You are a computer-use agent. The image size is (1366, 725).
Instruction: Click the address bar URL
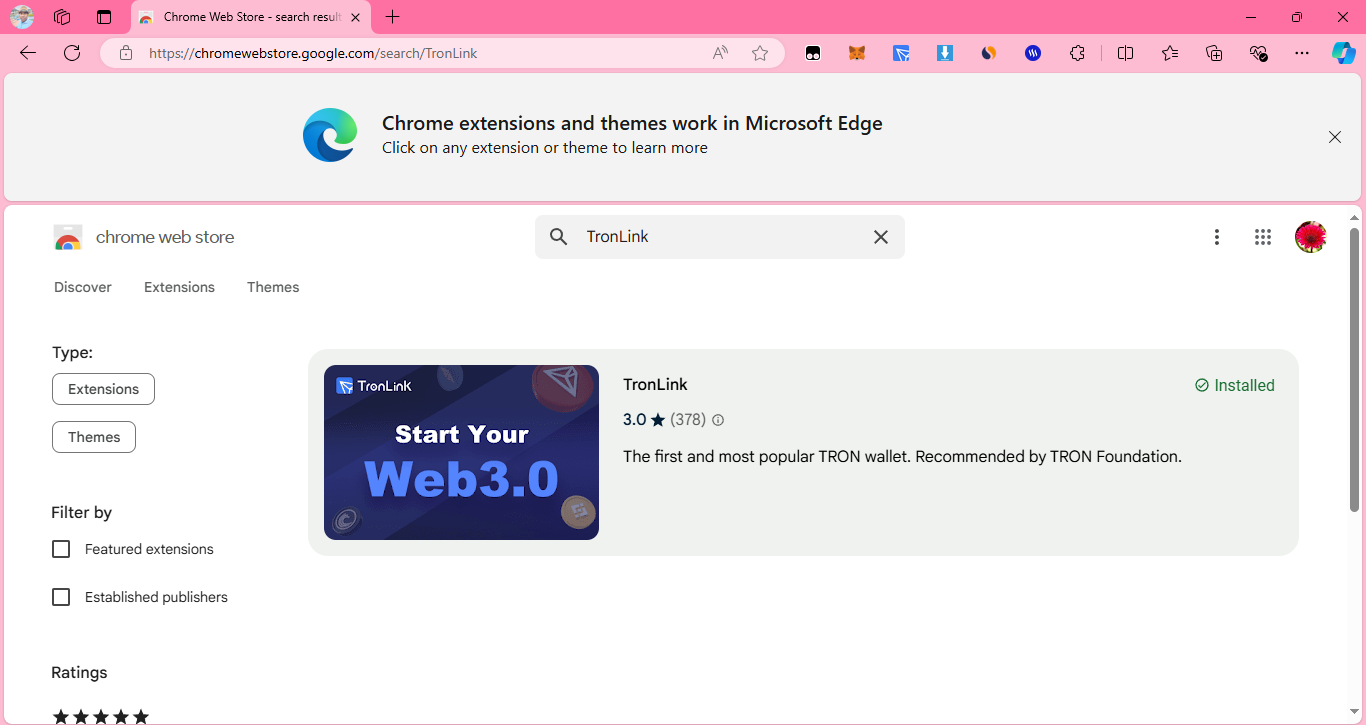click(313, 53)
